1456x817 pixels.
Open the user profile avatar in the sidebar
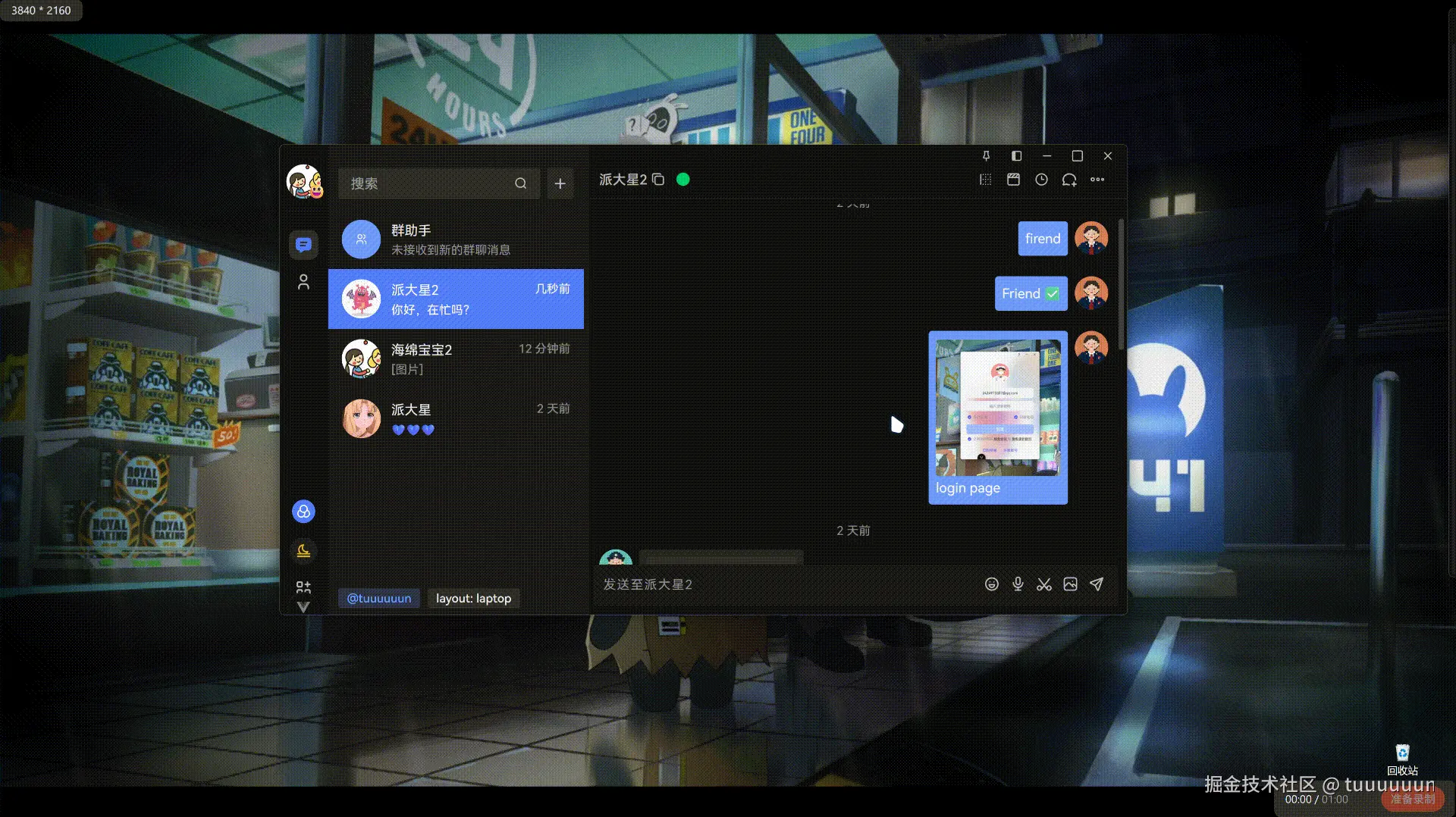[304, 182]
